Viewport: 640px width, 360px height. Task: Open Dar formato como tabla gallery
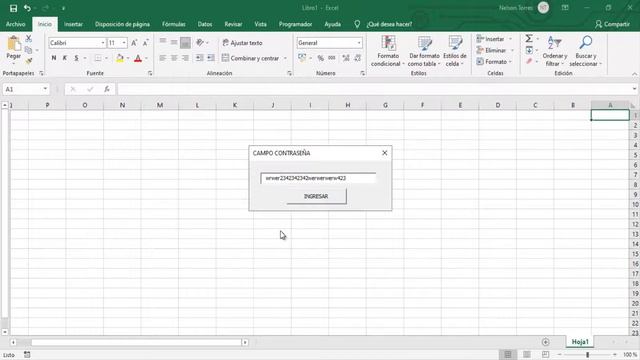(424, 51)
